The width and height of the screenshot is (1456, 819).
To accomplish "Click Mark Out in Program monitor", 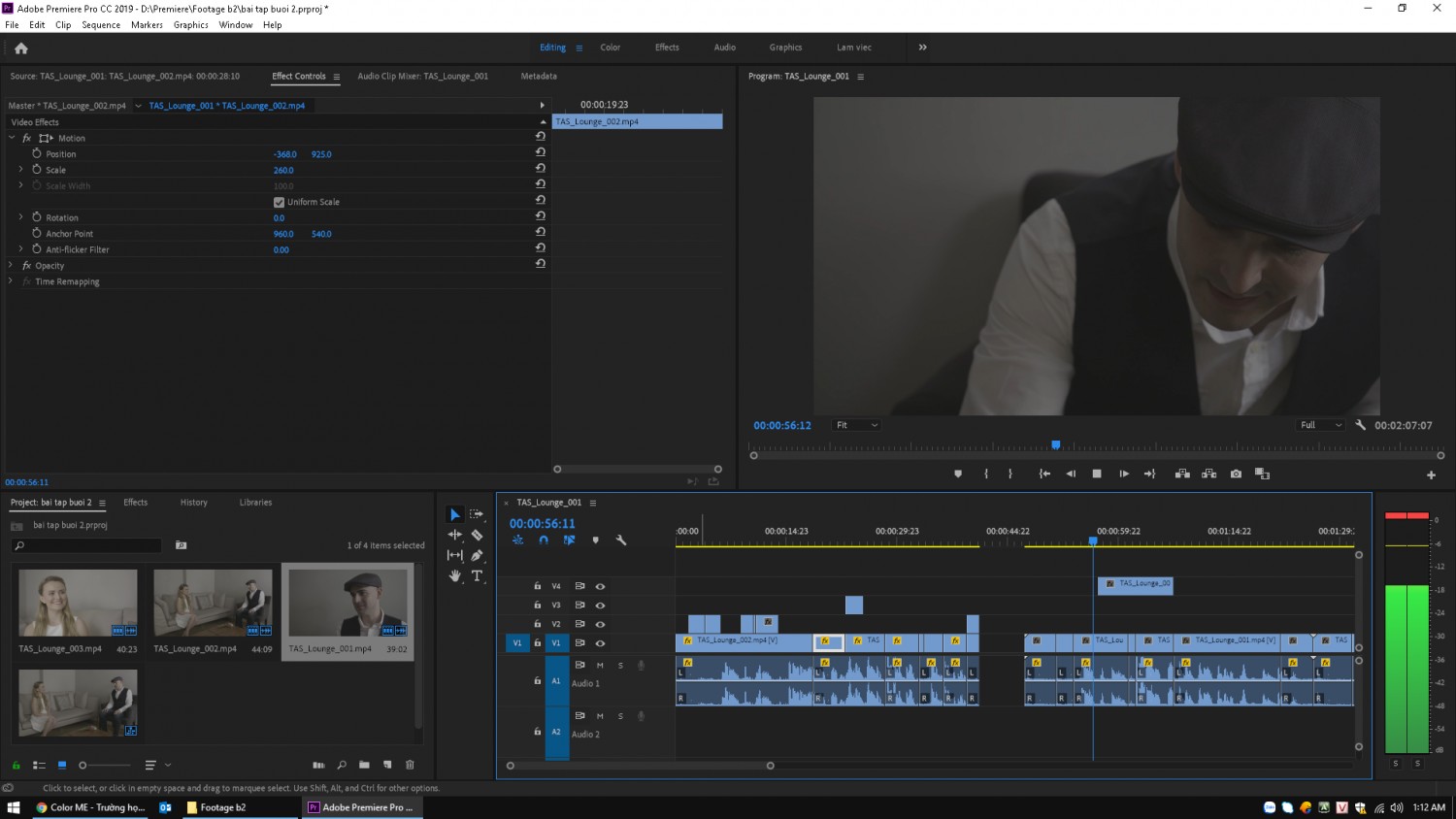I will [1010, 474].
